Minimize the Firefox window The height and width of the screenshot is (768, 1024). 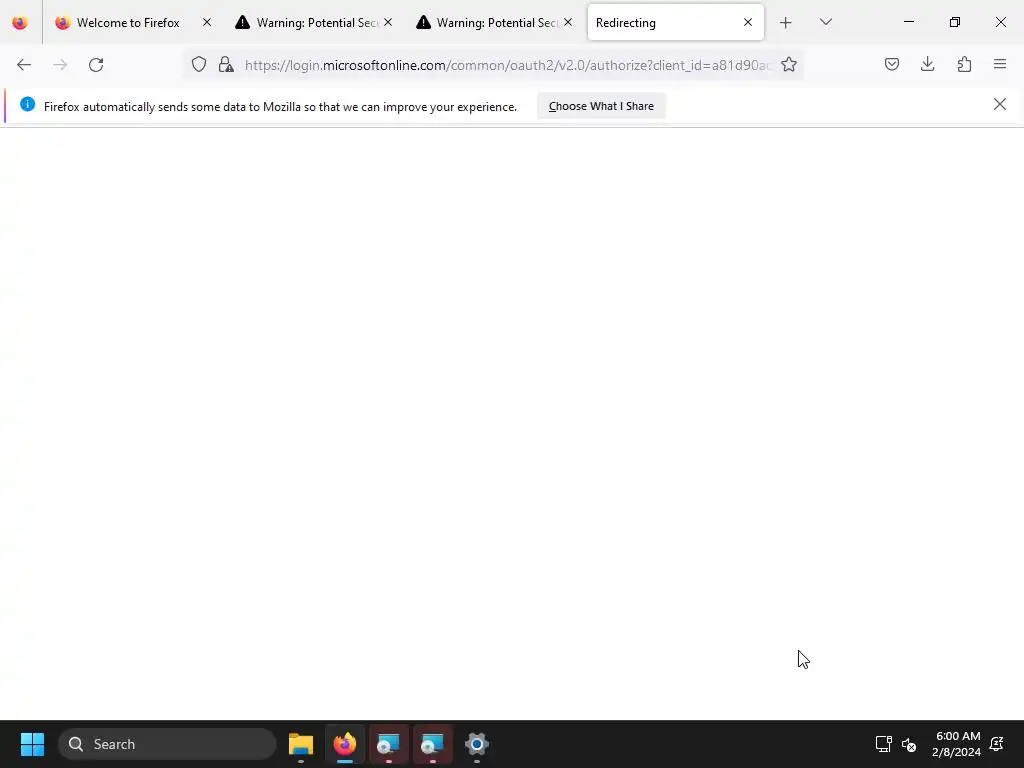click(908, 22)
